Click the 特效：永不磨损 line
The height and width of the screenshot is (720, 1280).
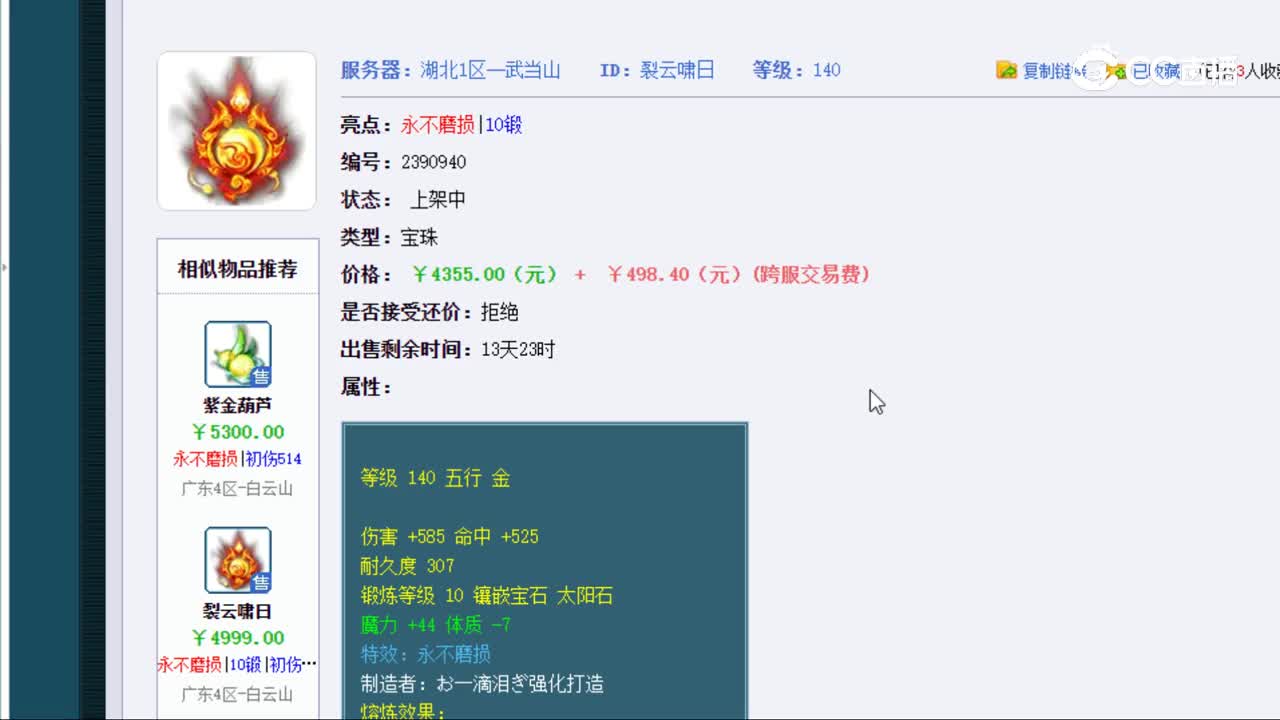point(426,654)
